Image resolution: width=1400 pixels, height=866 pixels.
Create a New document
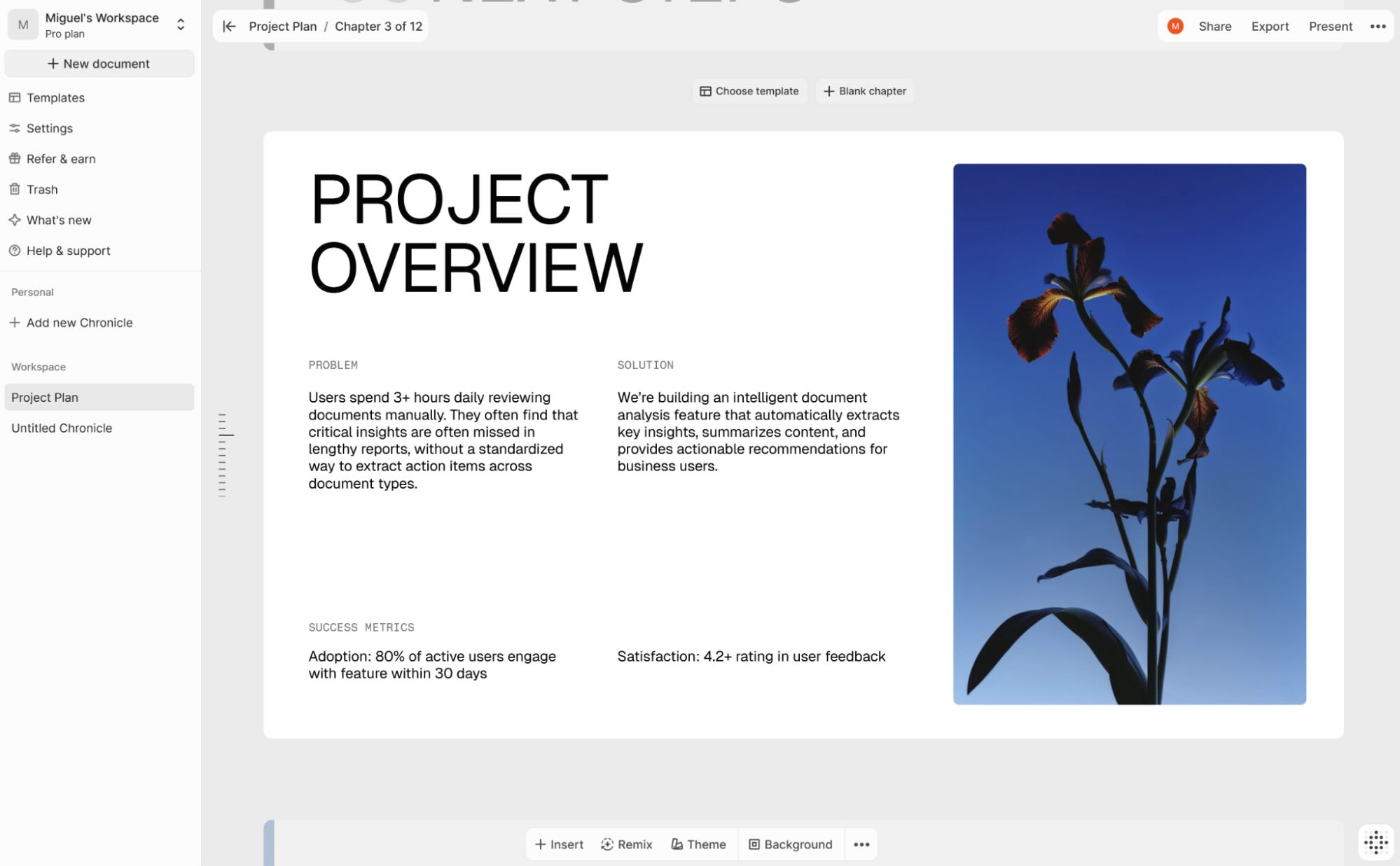pyautogui.click(x=99, y=63)
